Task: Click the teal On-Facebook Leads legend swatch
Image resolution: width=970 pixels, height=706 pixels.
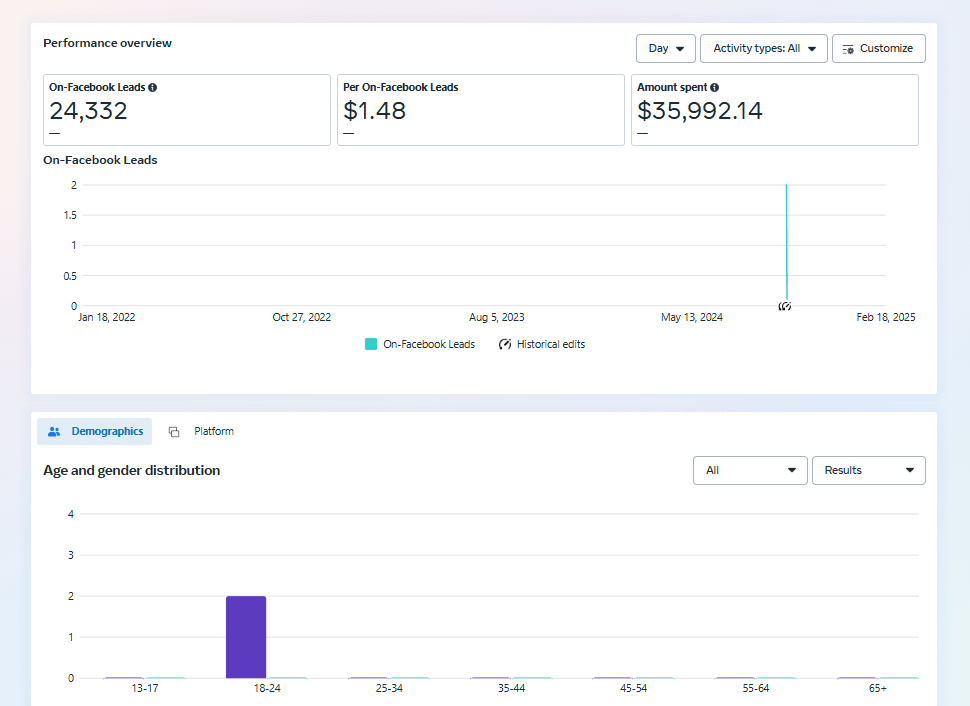Action: [x=371, y=344]
